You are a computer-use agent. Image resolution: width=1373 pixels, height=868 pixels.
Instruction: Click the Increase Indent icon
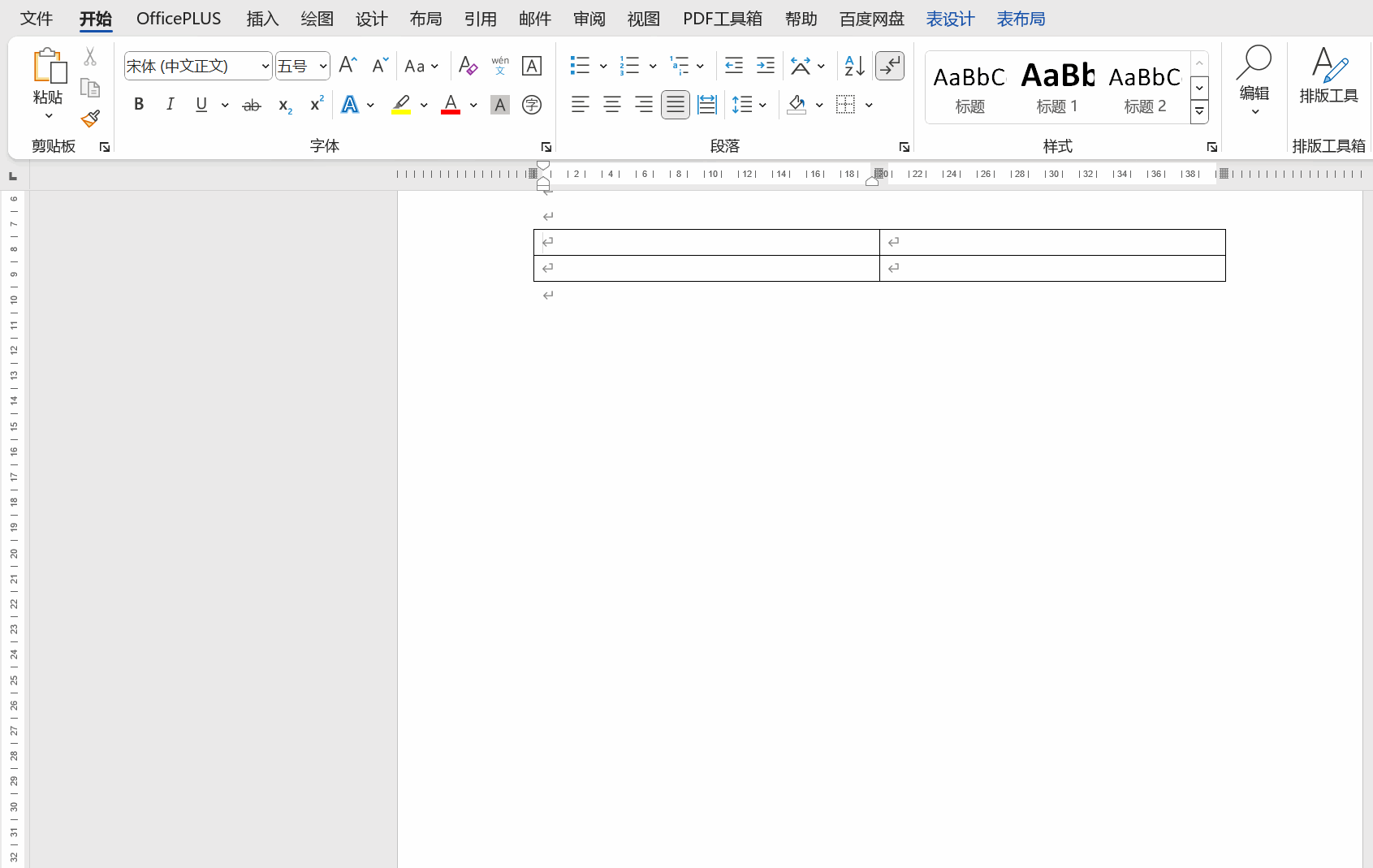(x=765, y=66)
